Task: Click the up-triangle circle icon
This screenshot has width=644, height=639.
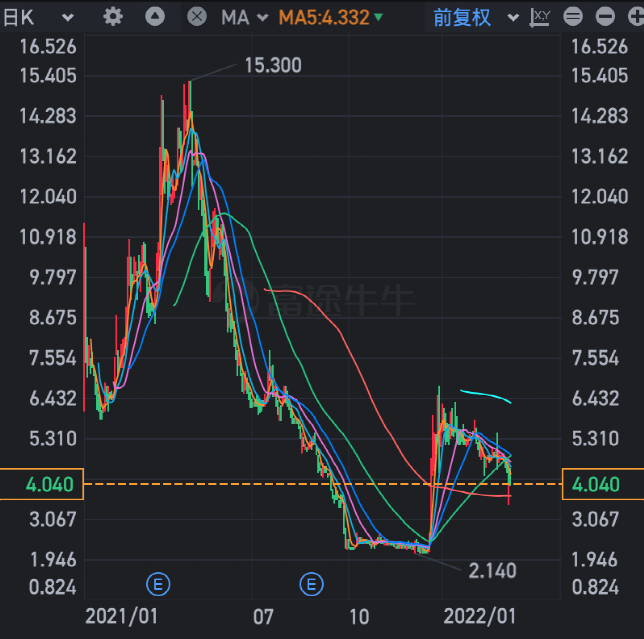Action: 155,17
